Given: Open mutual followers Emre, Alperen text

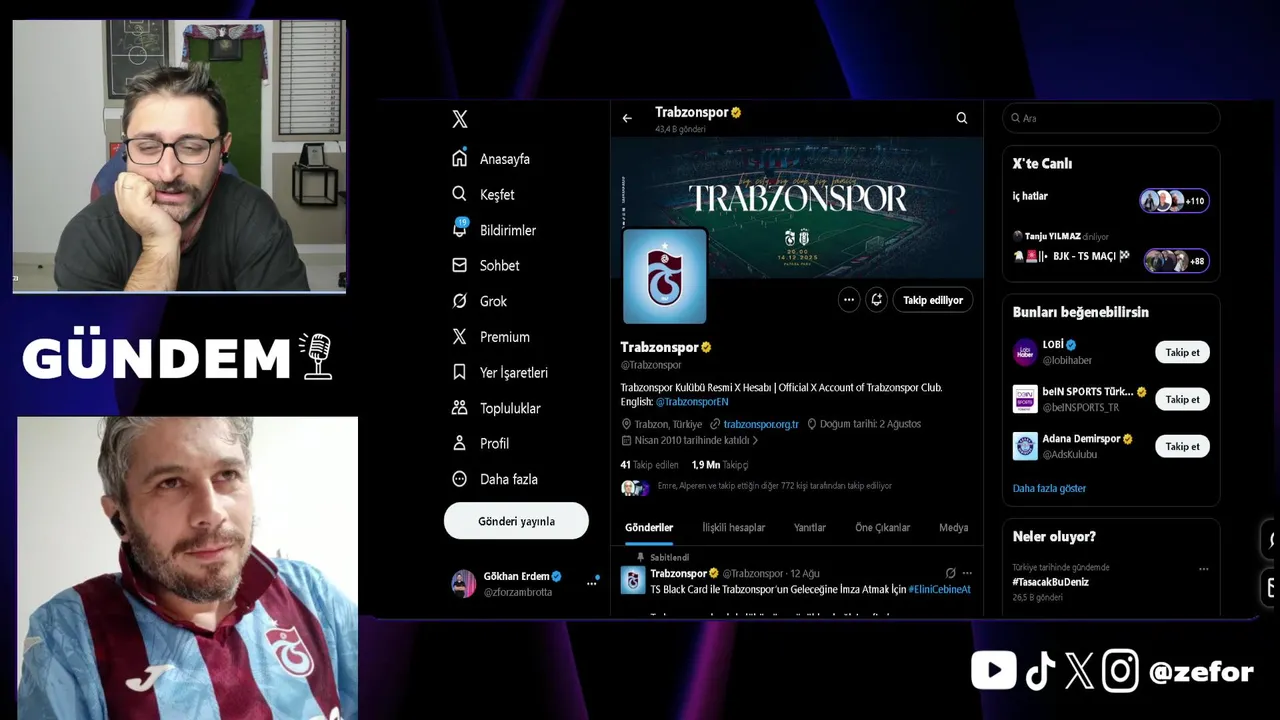Looking at the screenshot, I should [774, 486].
